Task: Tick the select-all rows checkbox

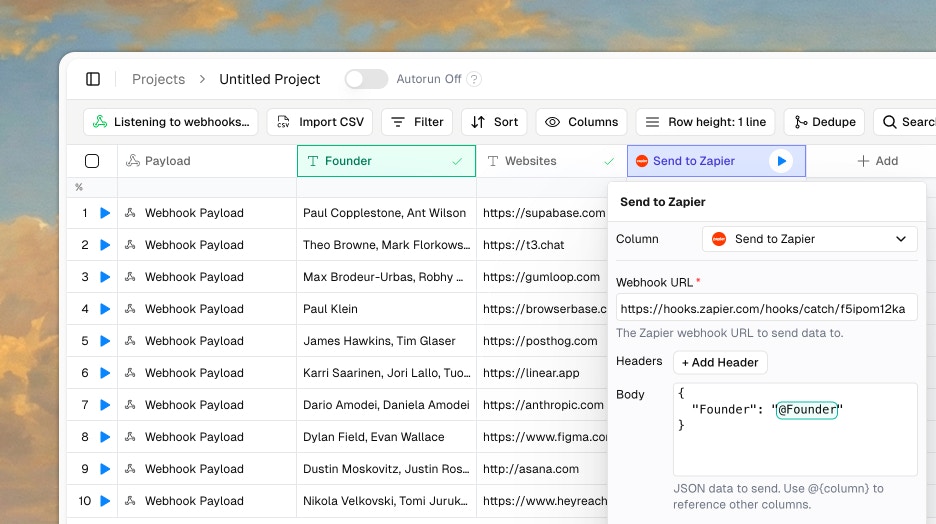Action: pyautogui.click(x=92, y=161)
